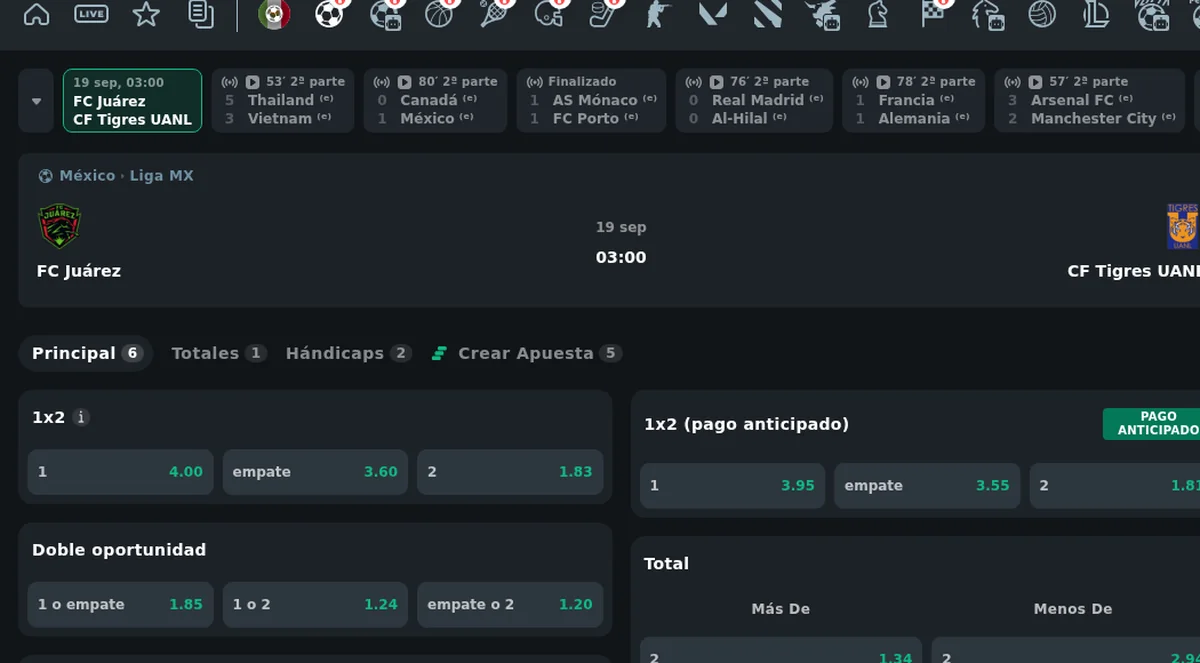Select the Tennis racket sport icon

(x=495, y=14)
